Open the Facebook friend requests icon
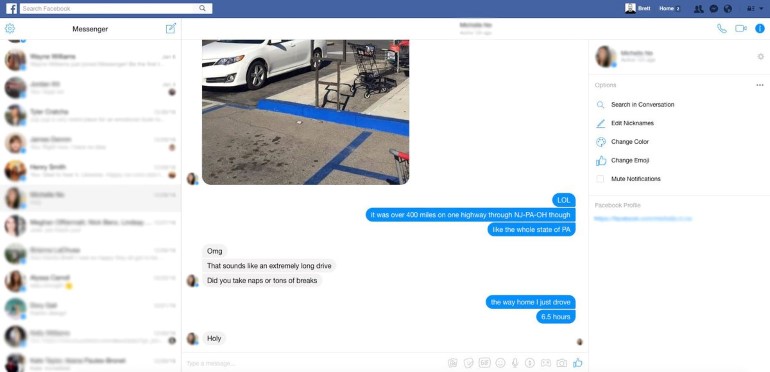 pos(699,8)
